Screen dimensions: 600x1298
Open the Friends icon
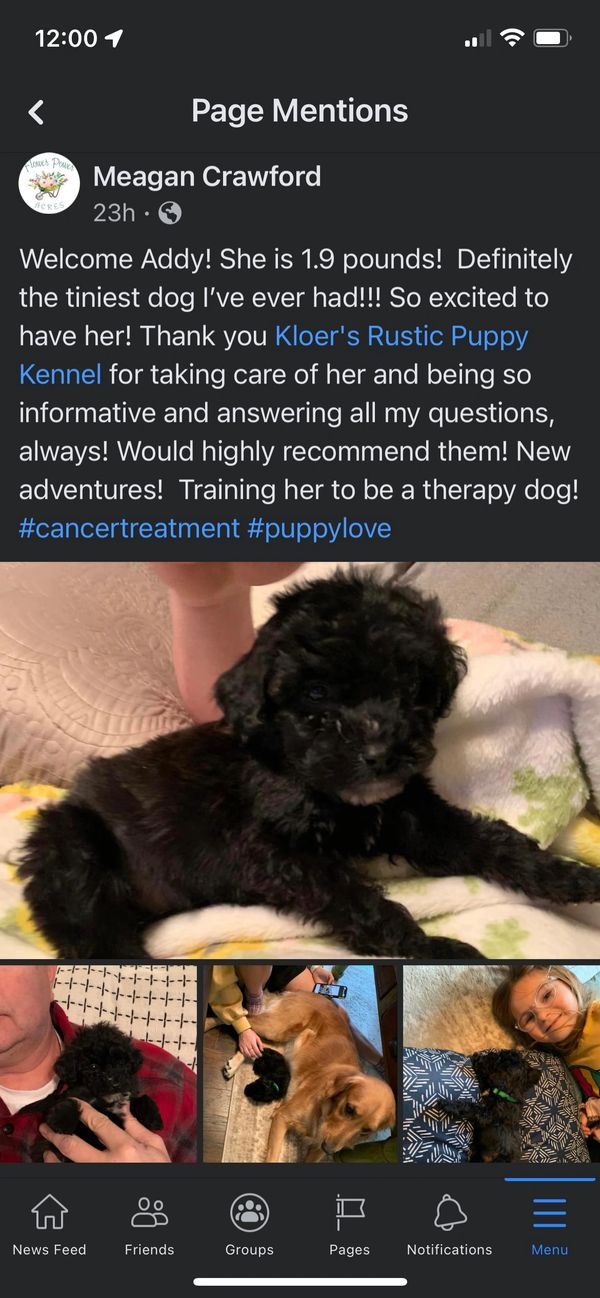149,1212
